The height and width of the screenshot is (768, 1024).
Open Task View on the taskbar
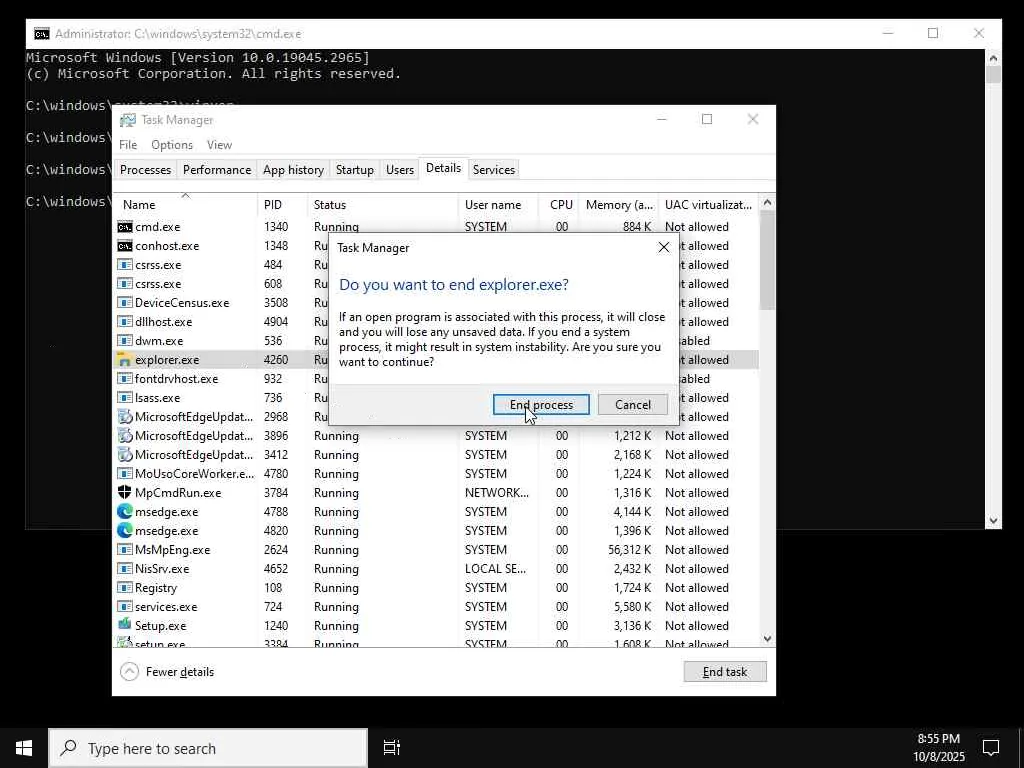tap(392, 748)
